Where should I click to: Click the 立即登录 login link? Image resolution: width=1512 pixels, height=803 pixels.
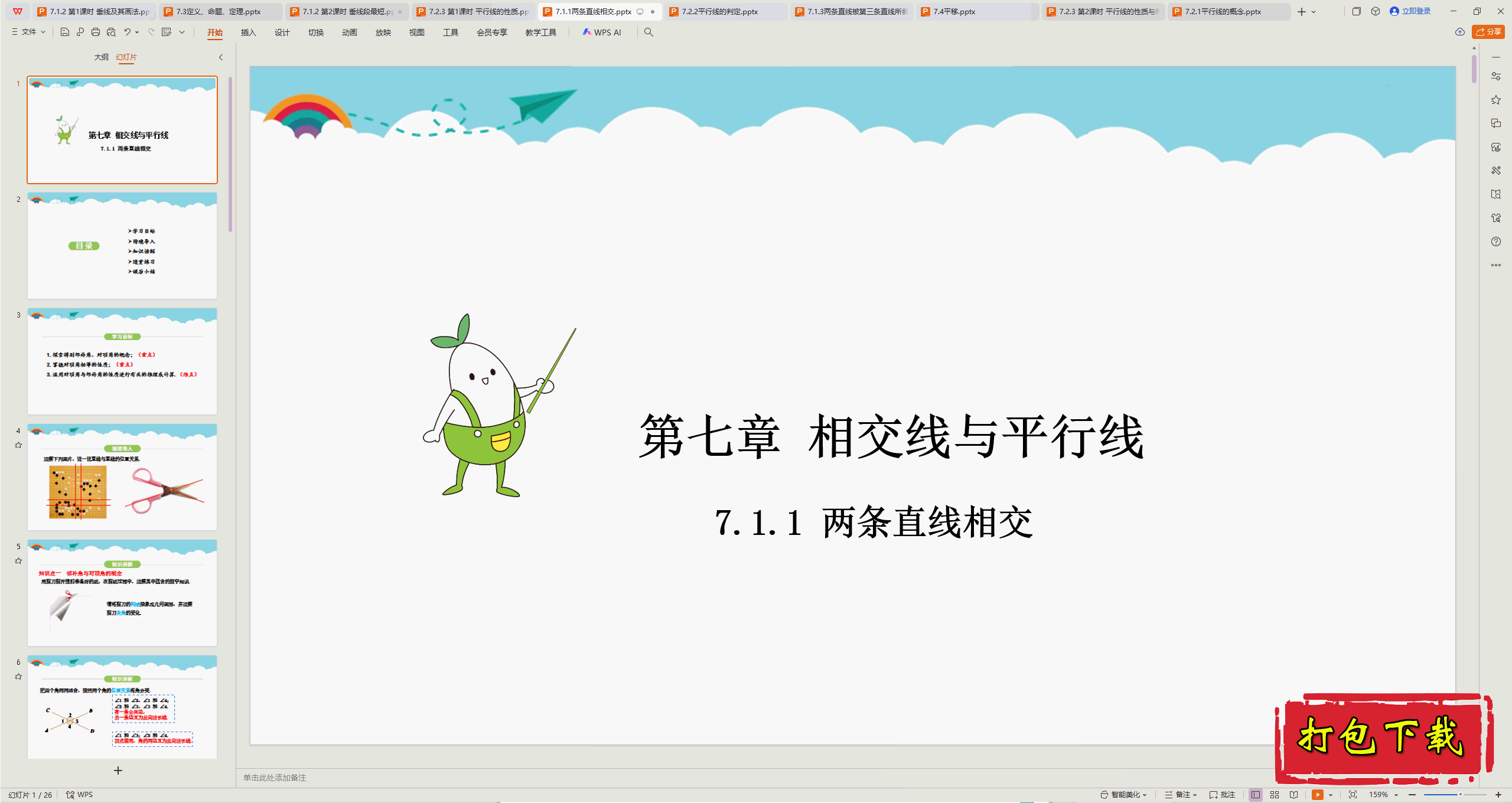1416,11
